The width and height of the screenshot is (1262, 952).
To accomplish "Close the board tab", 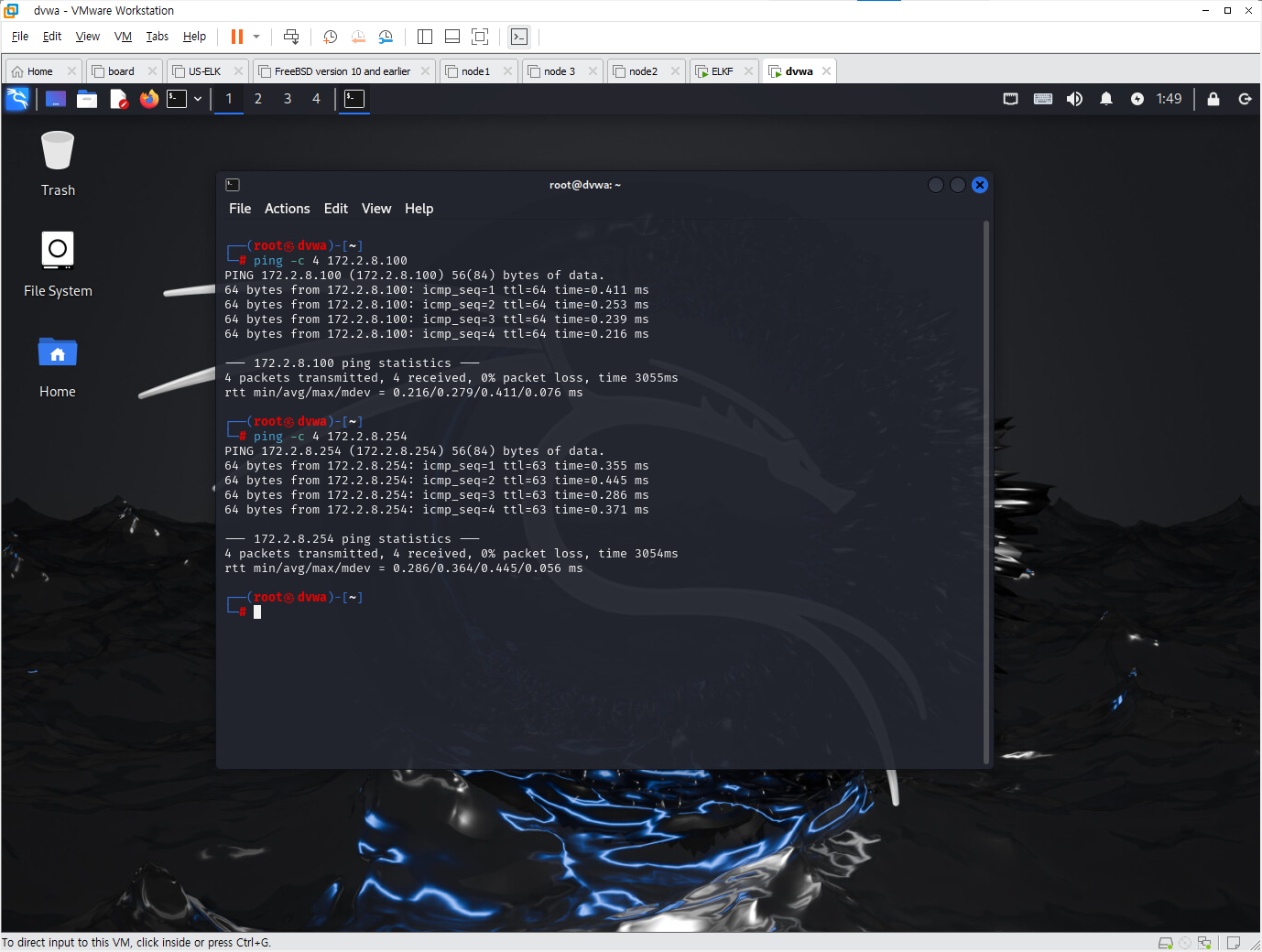I will point(152,71).
